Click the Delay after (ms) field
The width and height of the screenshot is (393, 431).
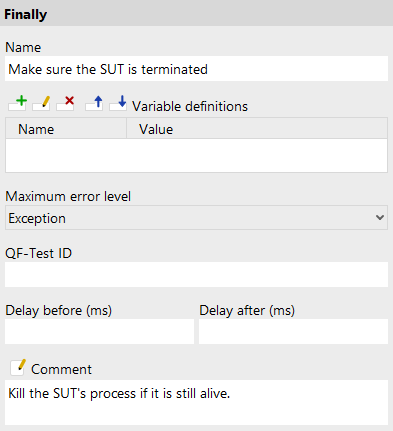pos(293,331)
